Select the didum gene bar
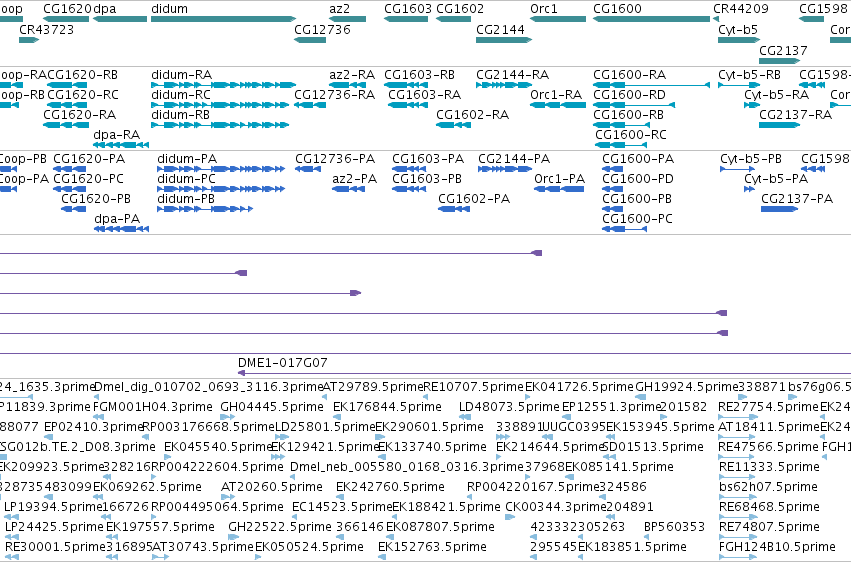Viewport: 851px width, 562px height. click(x=223, y=19)
